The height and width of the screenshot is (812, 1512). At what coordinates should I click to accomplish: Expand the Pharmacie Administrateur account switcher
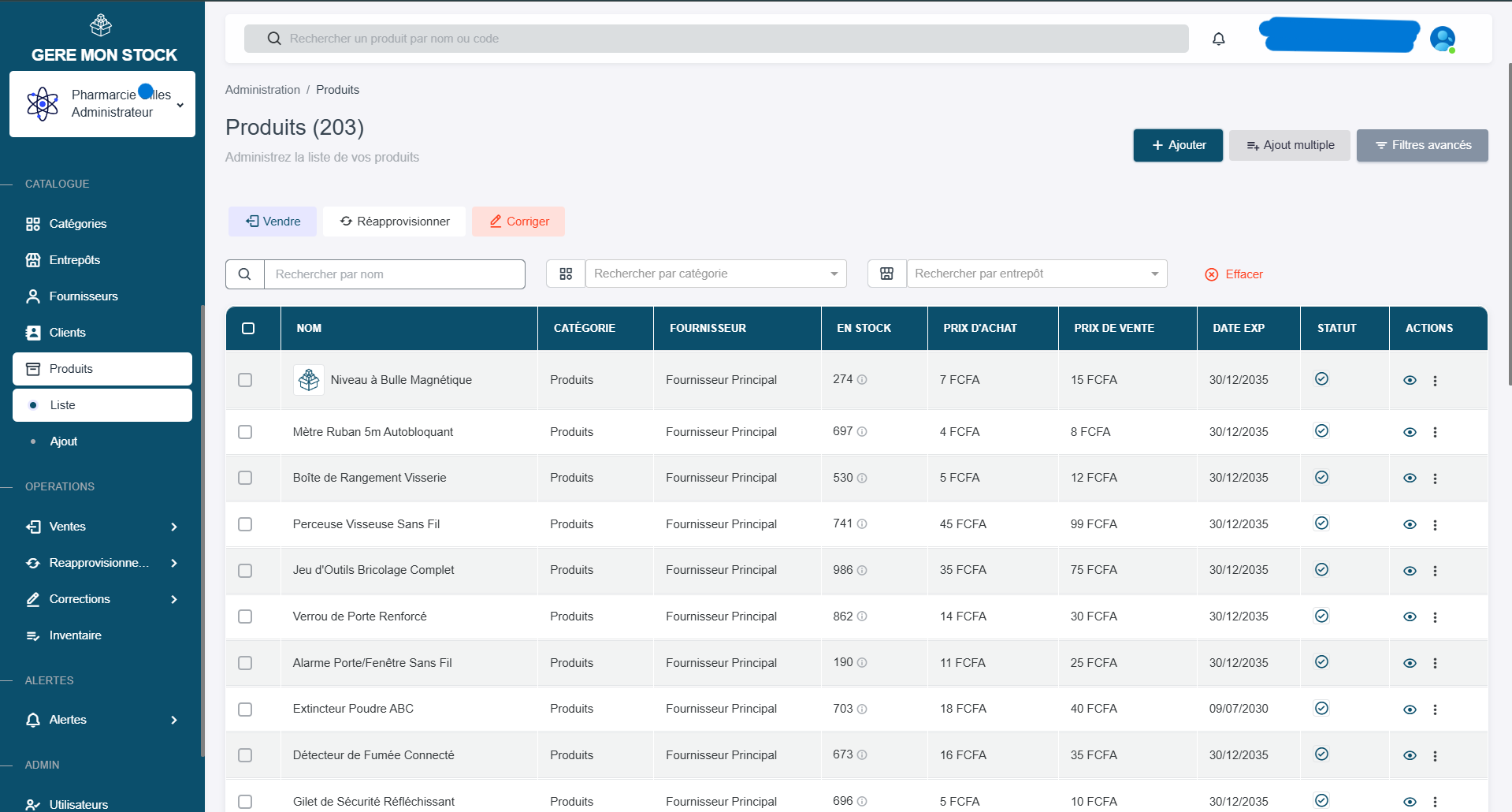click(102, 104)
